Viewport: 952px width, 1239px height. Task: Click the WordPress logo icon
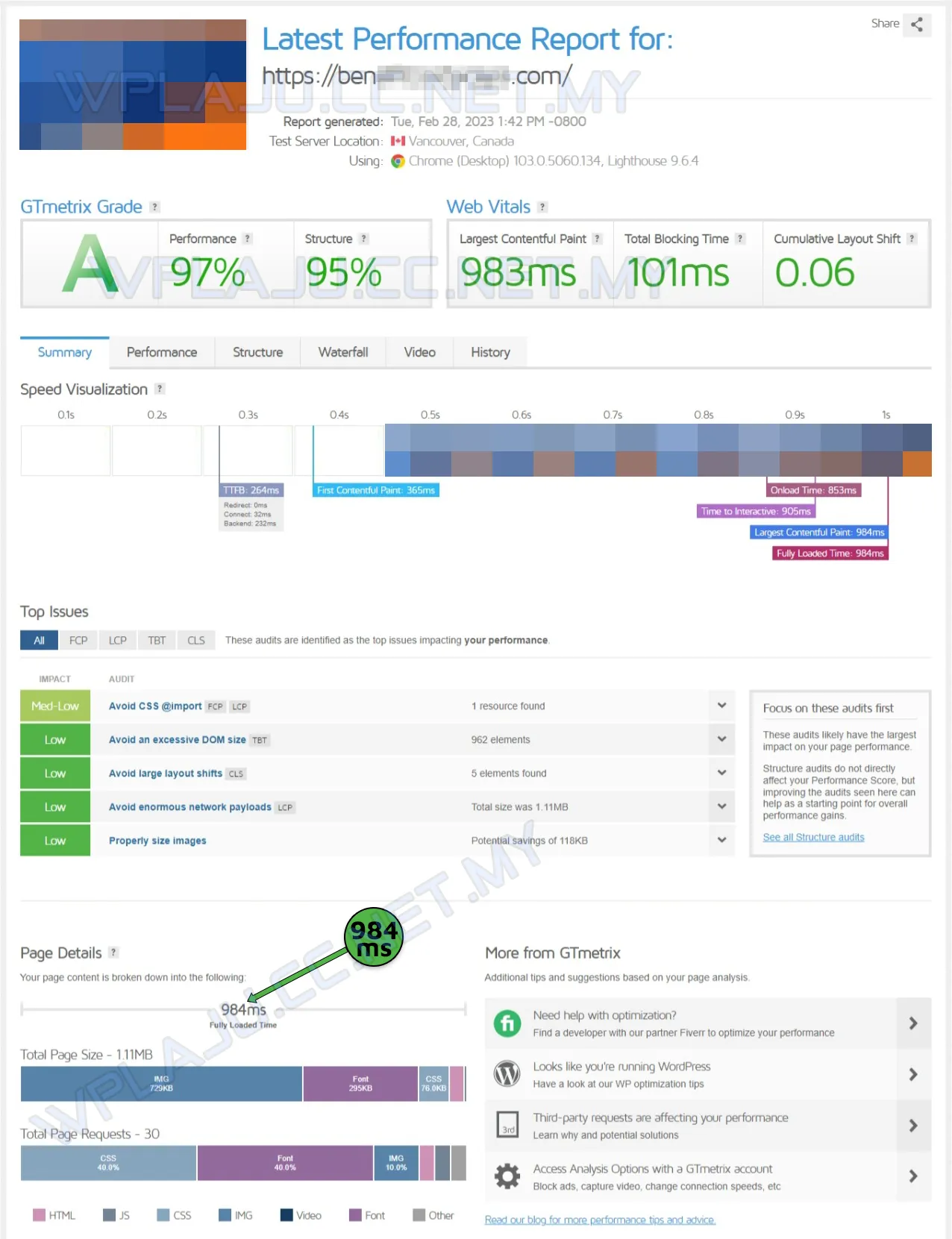(x=507, y=1074)
